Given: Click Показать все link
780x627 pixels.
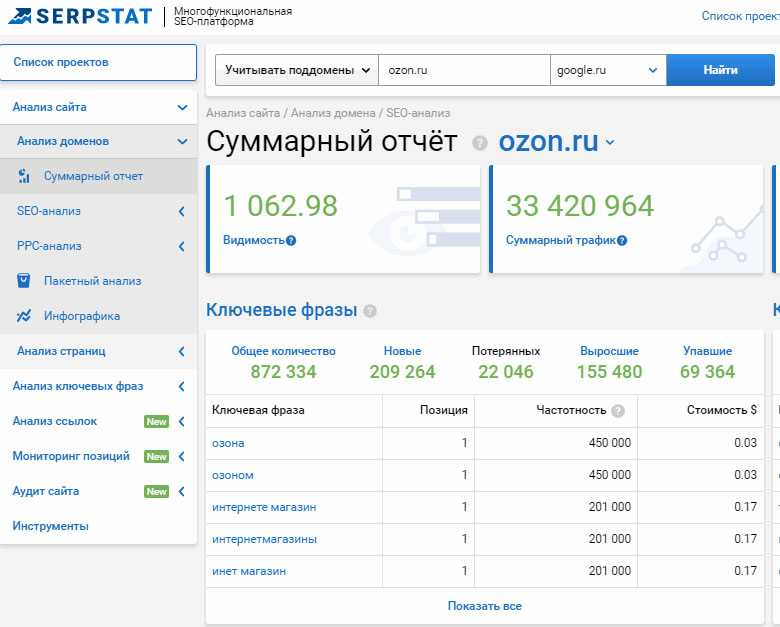Looking at the screenshot, I should click(x=485, y=606).
